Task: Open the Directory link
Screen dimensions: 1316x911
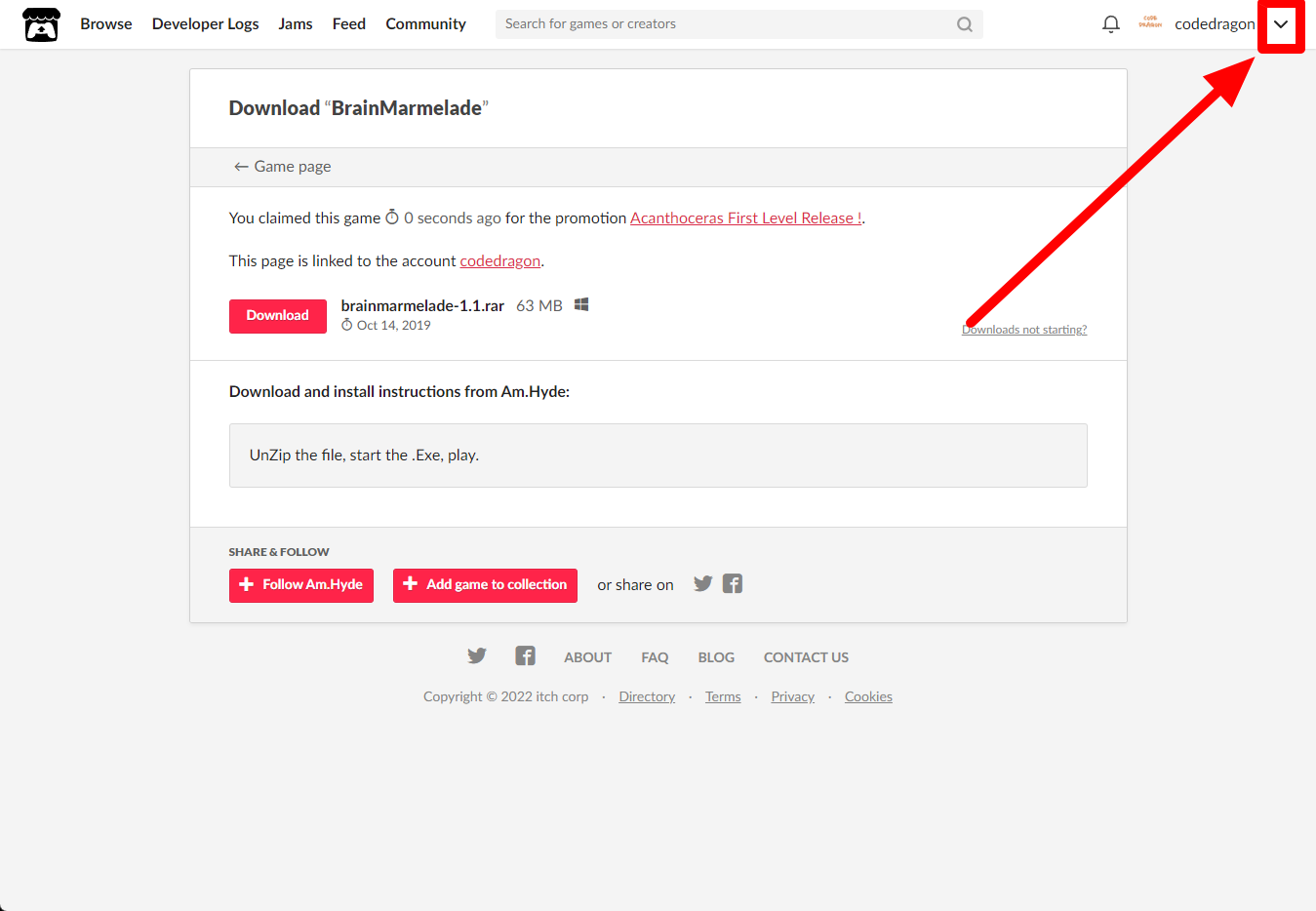Action: click(x=647, y=697)
